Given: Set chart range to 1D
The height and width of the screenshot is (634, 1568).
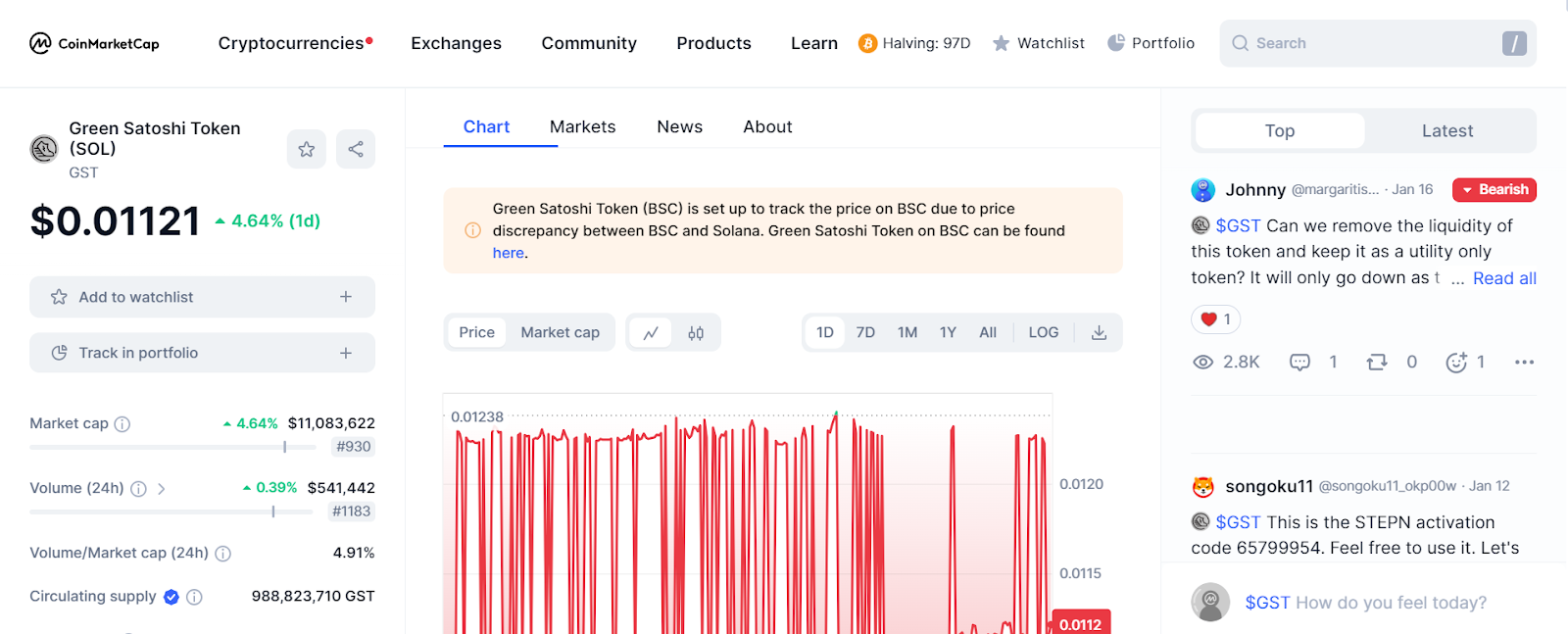Looking at the screenshot, I should point(825,333).
